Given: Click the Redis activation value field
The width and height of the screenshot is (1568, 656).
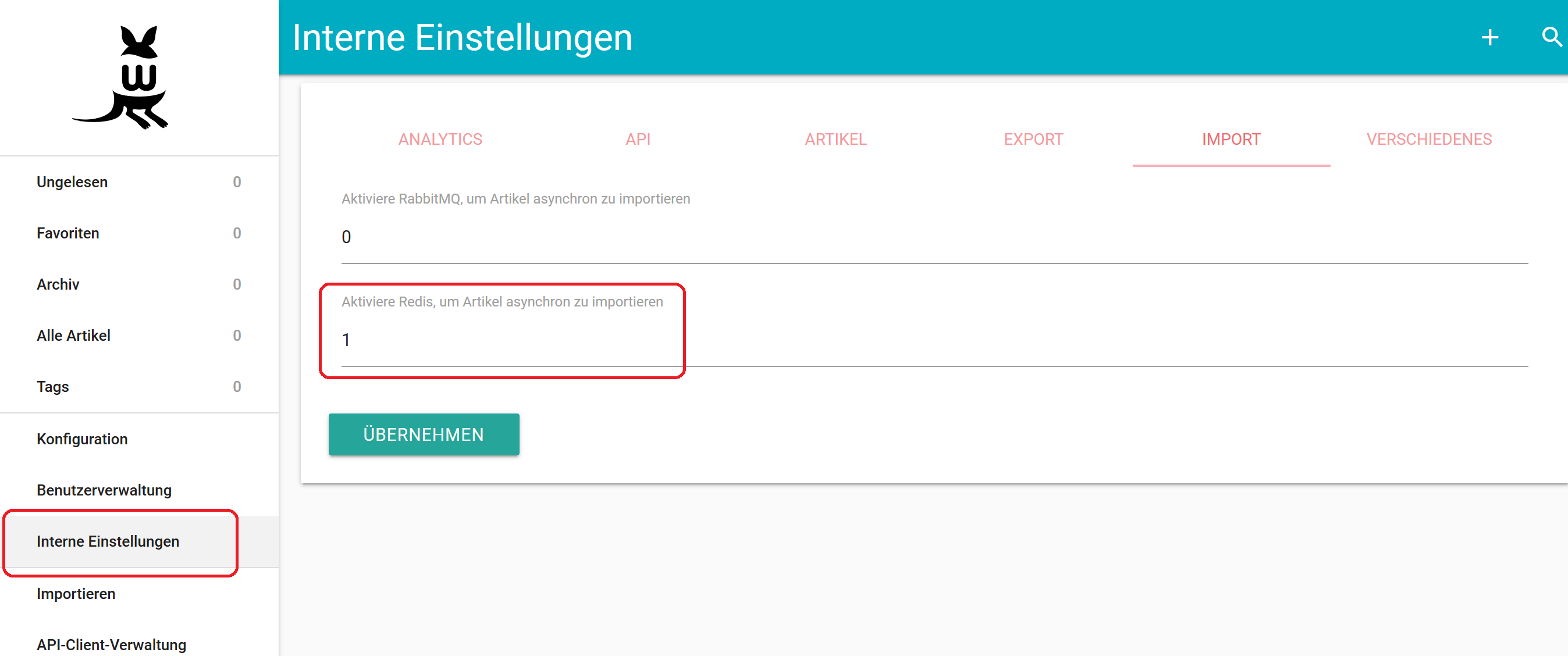Looking at the screenshot, I should 934,340.
